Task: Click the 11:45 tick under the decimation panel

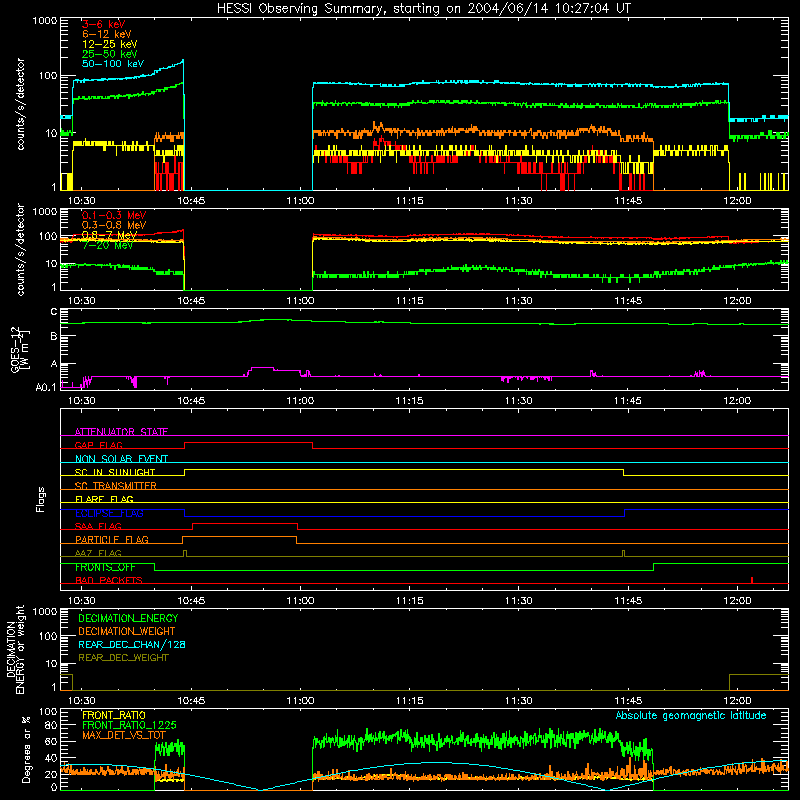Action: coord(628,701)
